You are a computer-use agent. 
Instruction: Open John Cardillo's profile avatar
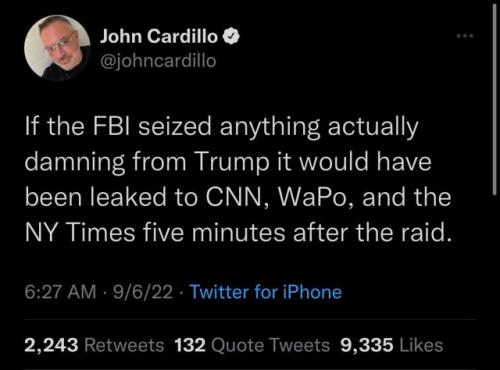[57, 48]
